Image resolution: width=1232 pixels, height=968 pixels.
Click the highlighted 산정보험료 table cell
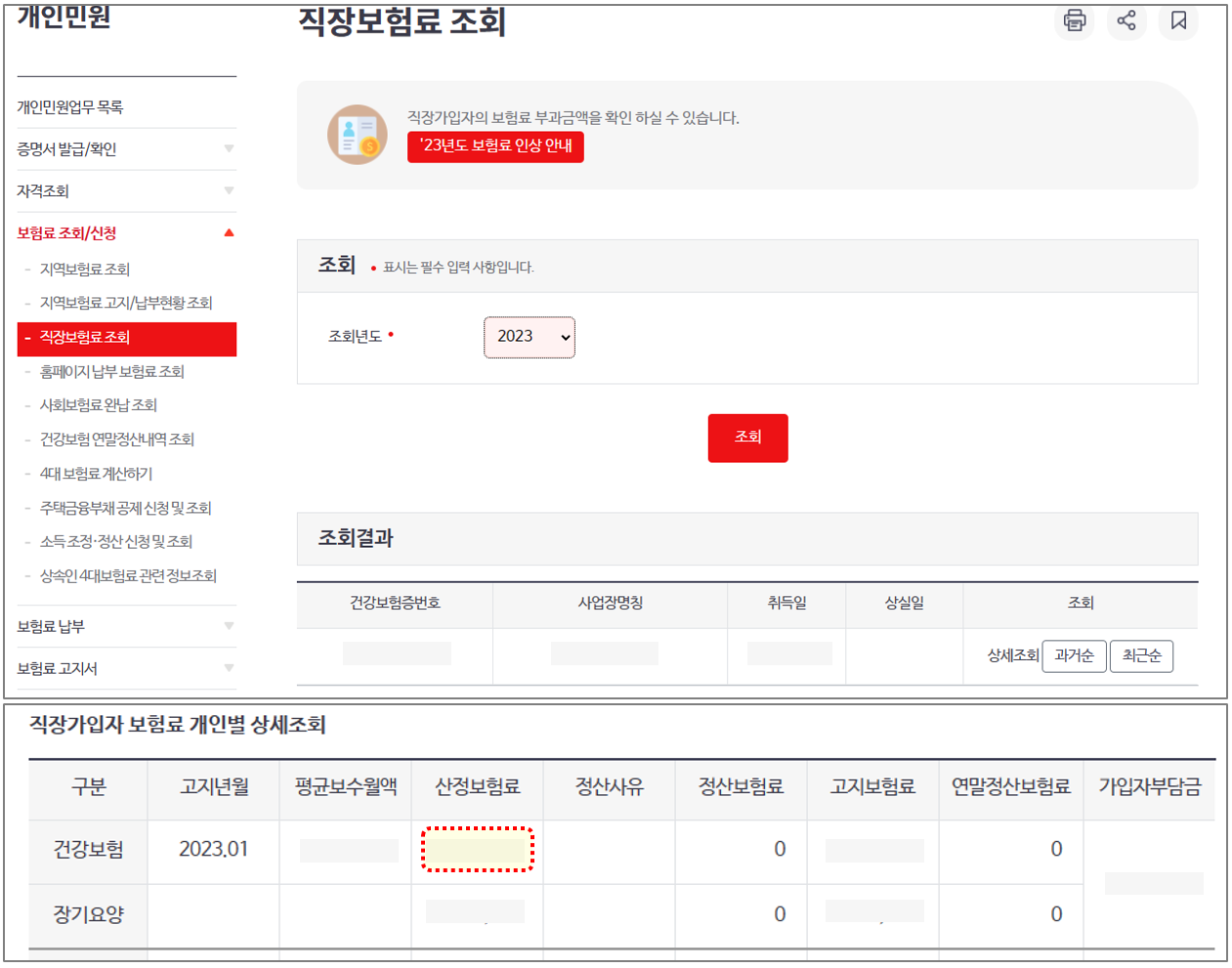point(478,849)
